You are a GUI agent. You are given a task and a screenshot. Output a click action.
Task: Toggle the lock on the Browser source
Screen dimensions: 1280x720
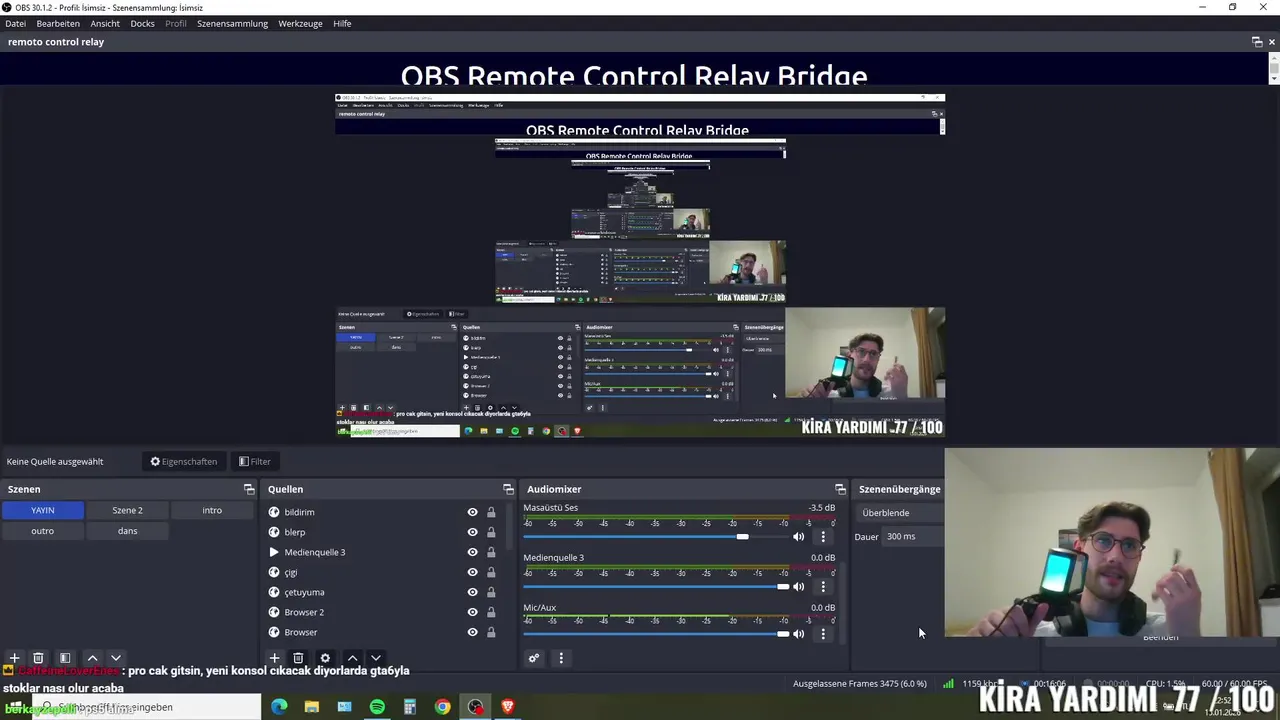point(491,632)
